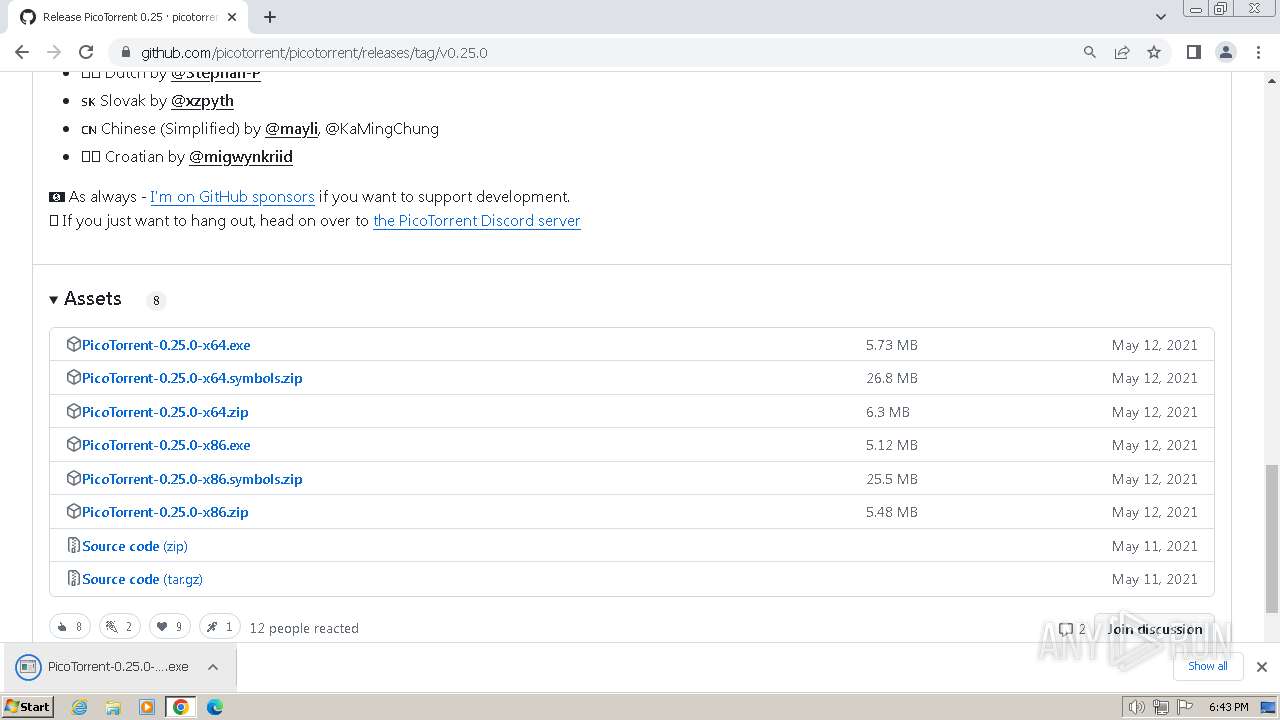Screen dimensions: 1280x720
Task: Open the Windows Start menu
Action: [28, 707]
